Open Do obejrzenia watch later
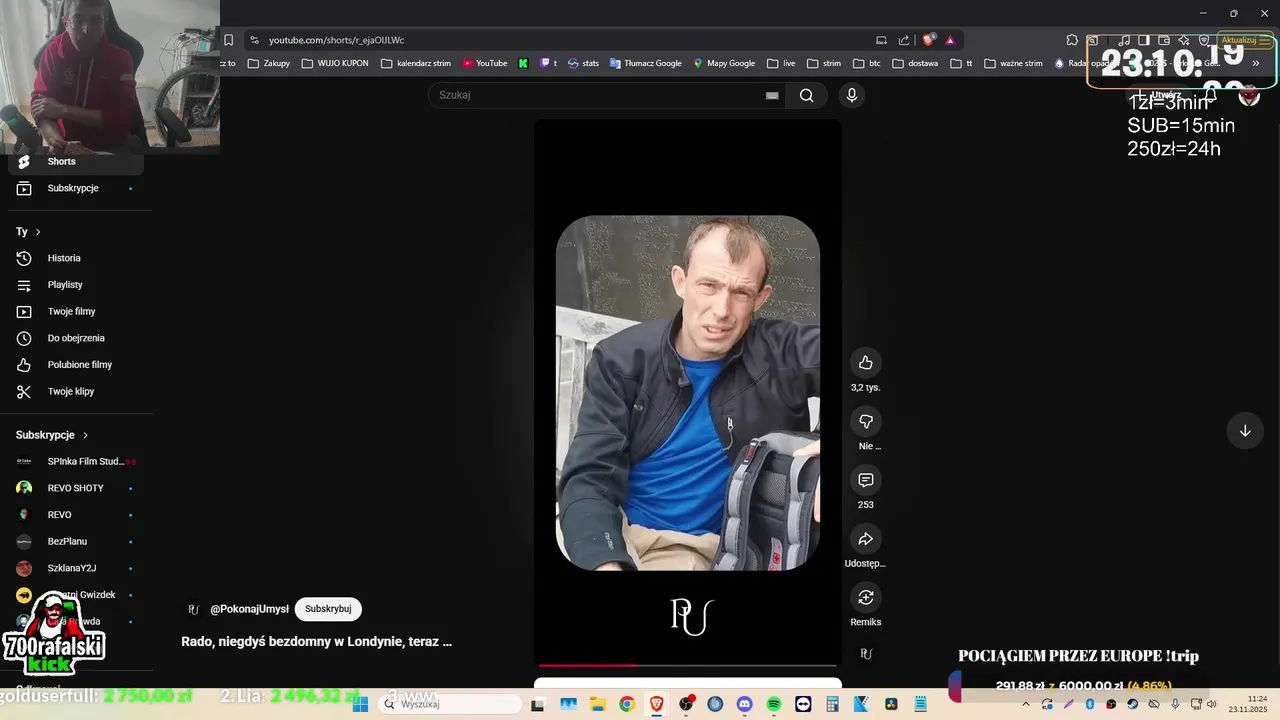 click(76, 338)
